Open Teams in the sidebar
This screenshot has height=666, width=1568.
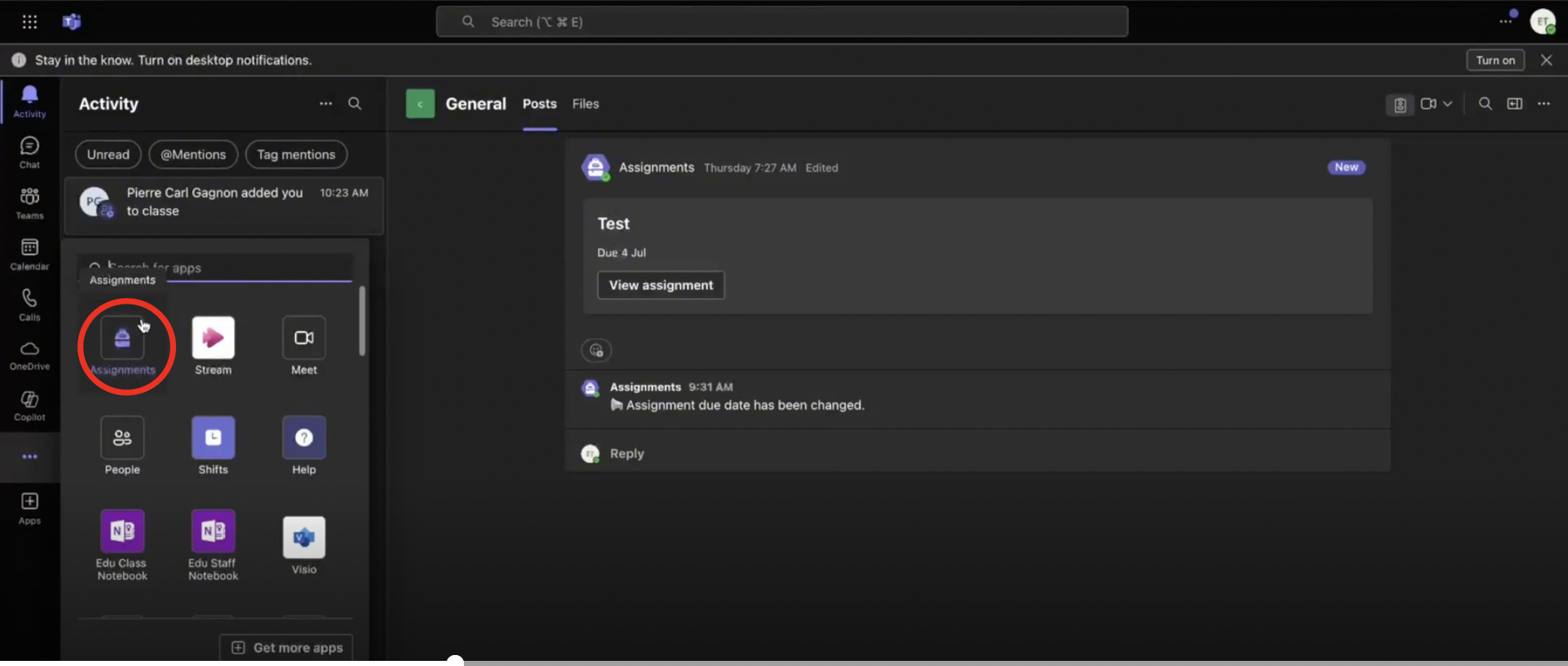click(29, 203)
